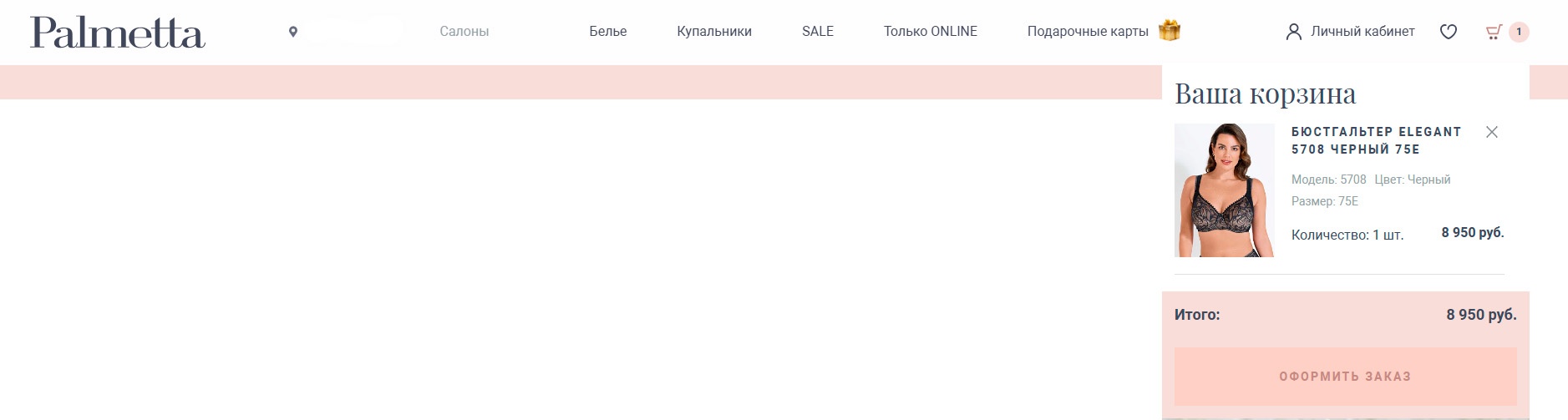Viewport: 1568px width, 420px height.
Task: Click the Palmetta logo
Action: click(x=118, y=33)
